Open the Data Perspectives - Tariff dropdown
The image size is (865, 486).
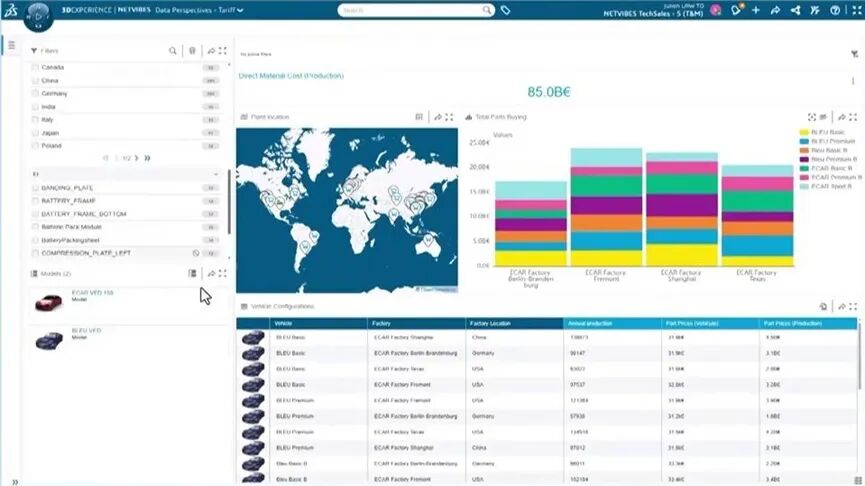click(199, 10)
